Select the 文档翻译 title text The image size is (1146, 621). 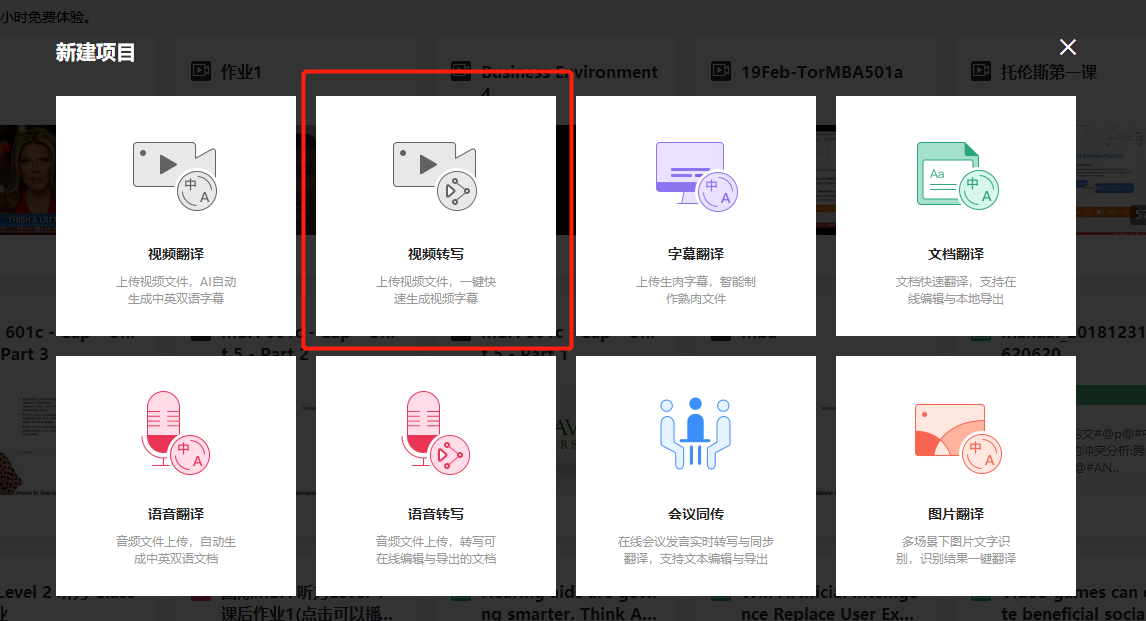click(956, 254)
